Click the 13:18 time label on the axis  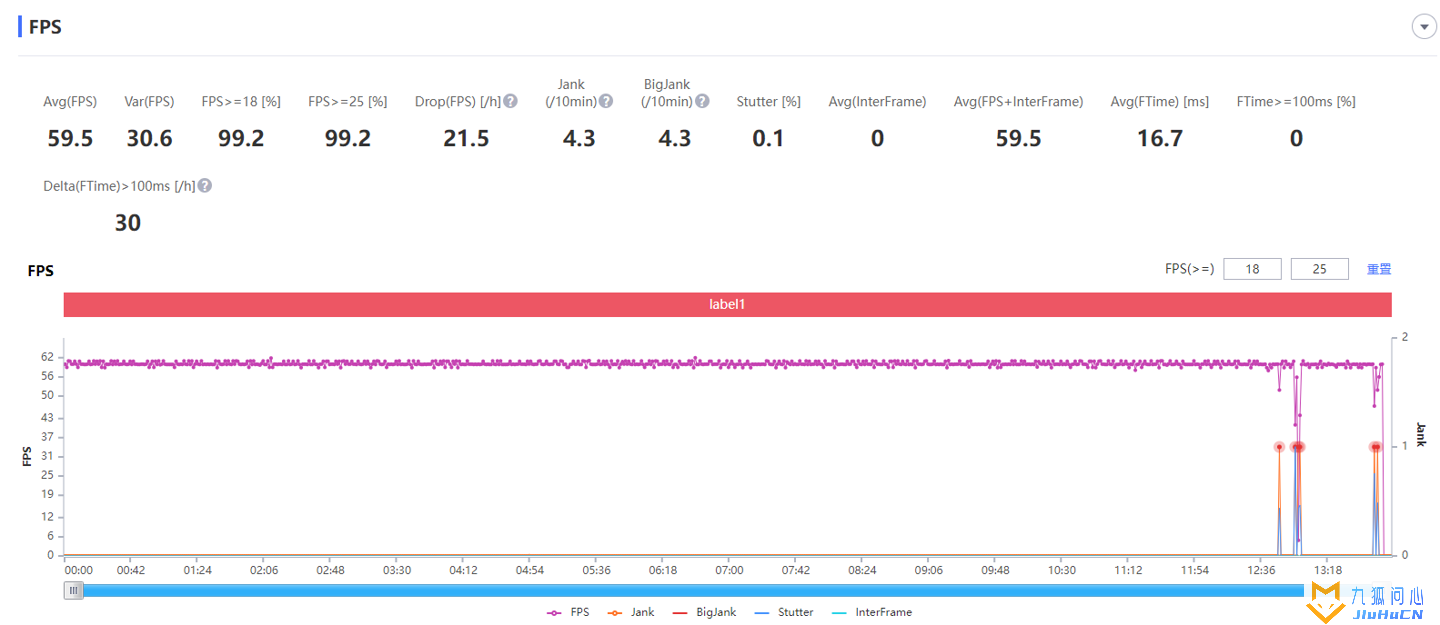click(1327, 570)
